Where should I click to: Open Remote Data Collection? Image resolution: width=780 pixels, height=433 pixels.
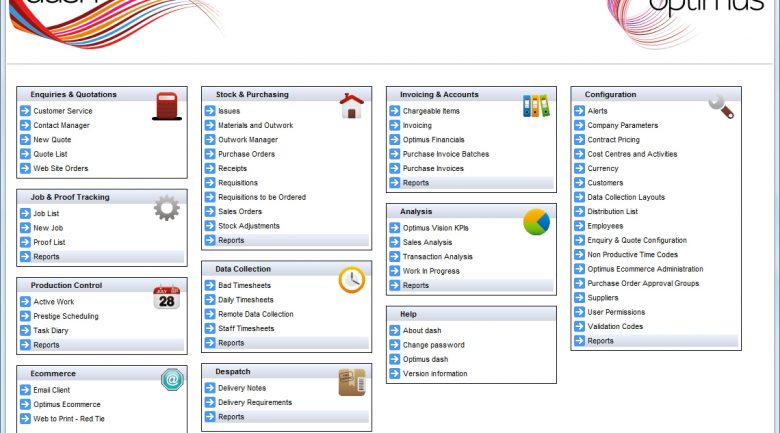[x=256, y=315]
